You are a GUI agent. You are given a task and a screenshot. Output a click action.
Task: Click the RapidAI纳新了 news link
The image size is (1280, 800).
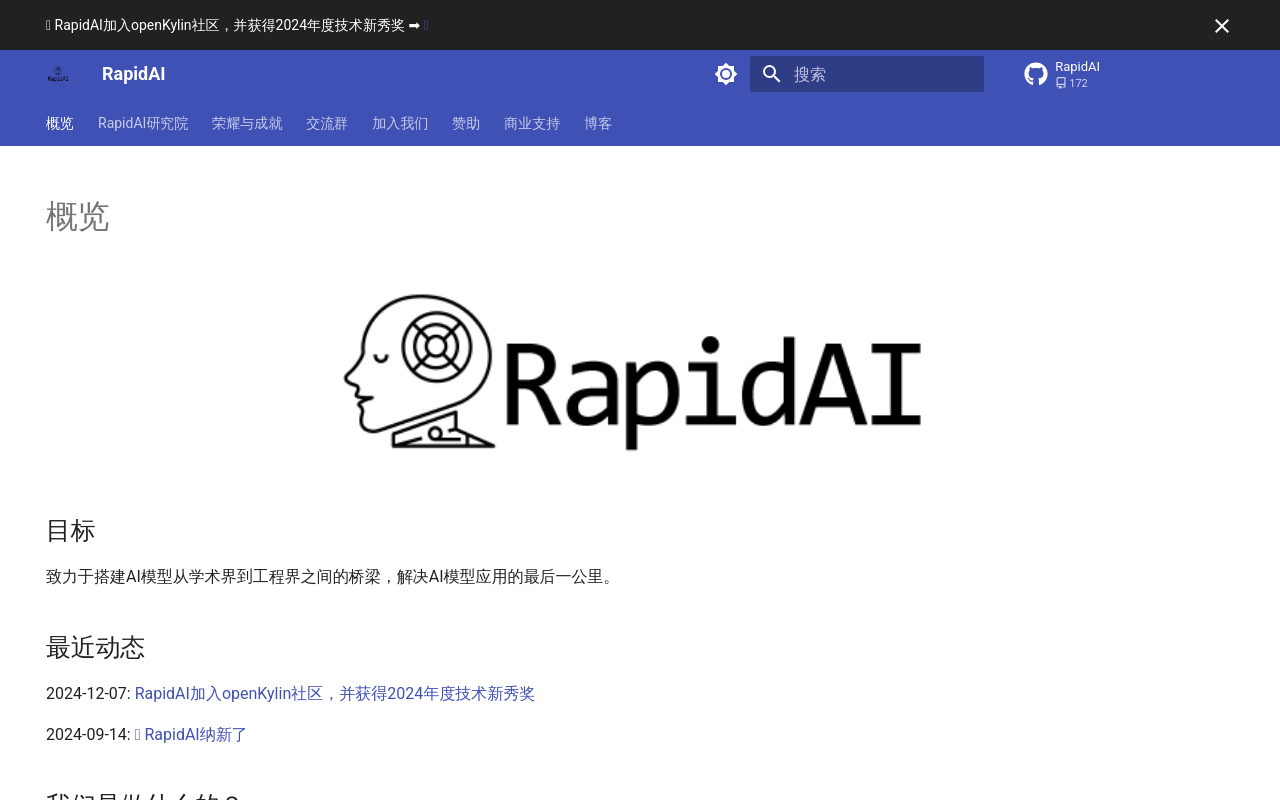(195, 734)
